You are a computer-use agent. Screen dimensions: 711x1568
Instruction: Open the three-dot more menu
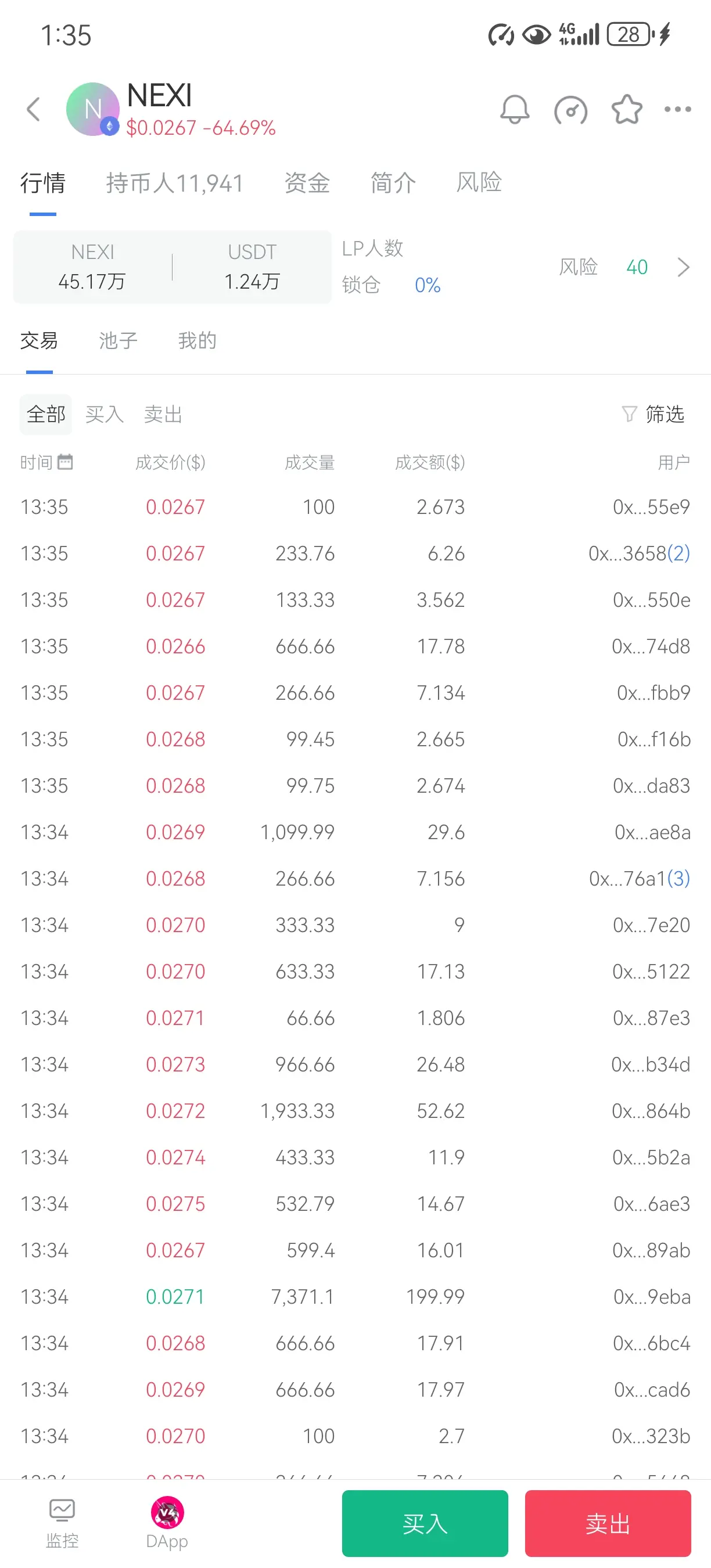(677, 110)
